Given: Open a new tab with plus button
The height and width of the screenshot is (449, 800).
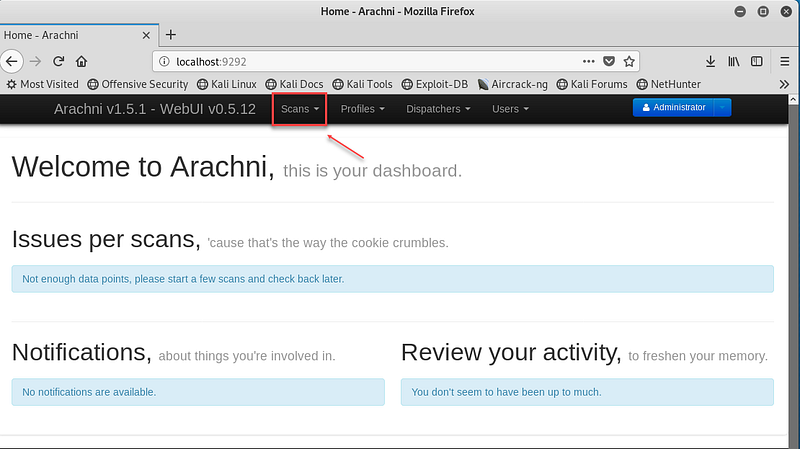Looking at the screenshot, I should pyautogui.click(x=171, y=35).
